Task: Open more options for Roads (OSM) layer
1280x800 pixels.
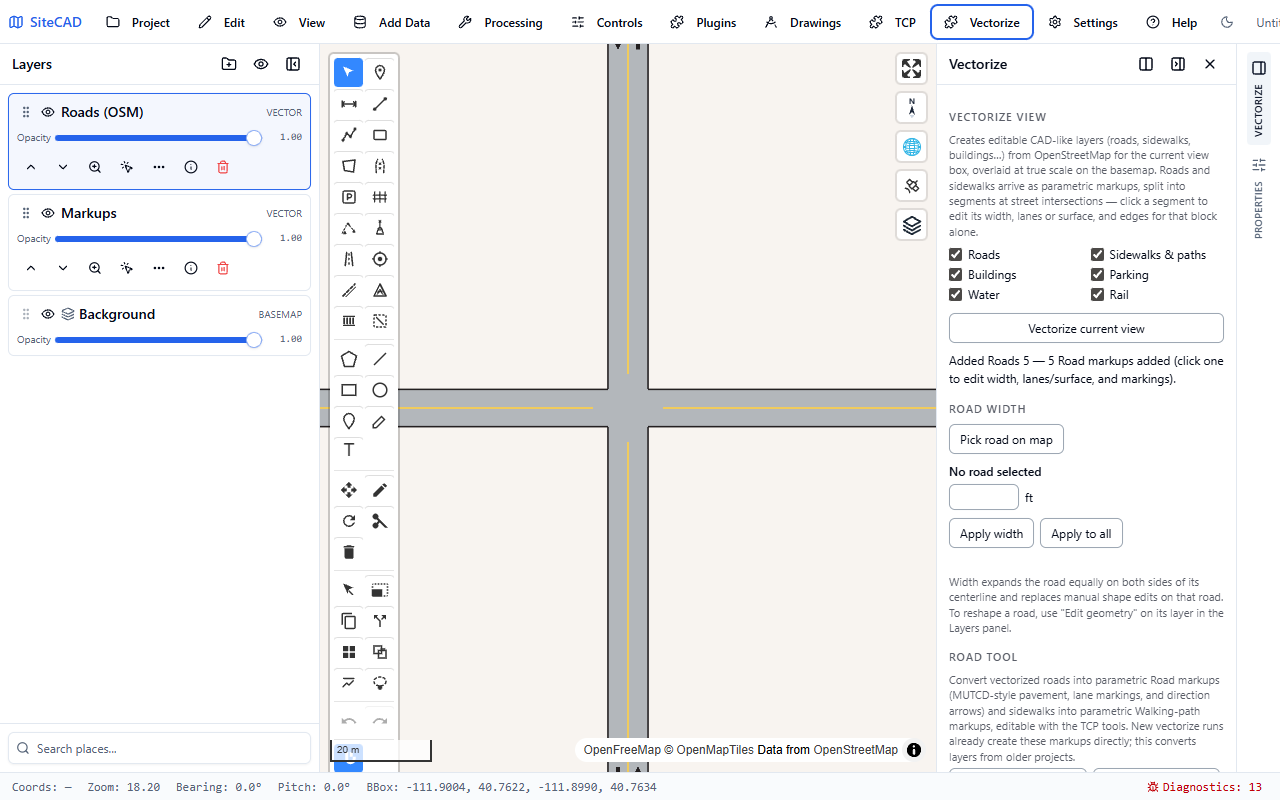Action: click(x=159, y=167)
